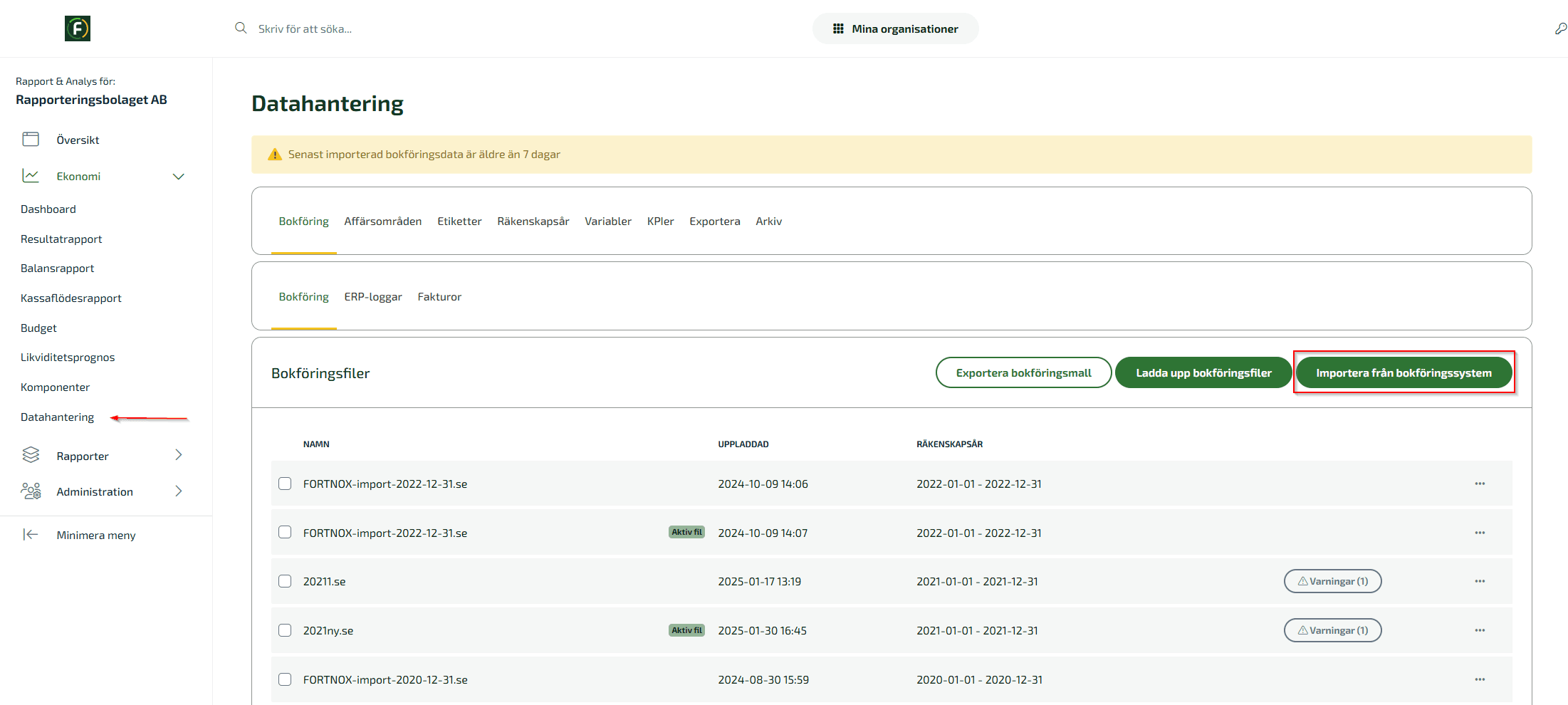The image size is (1568, 705).
Task: Click Ladda upp bokföringsfiler button
Action: [1203, 372]
